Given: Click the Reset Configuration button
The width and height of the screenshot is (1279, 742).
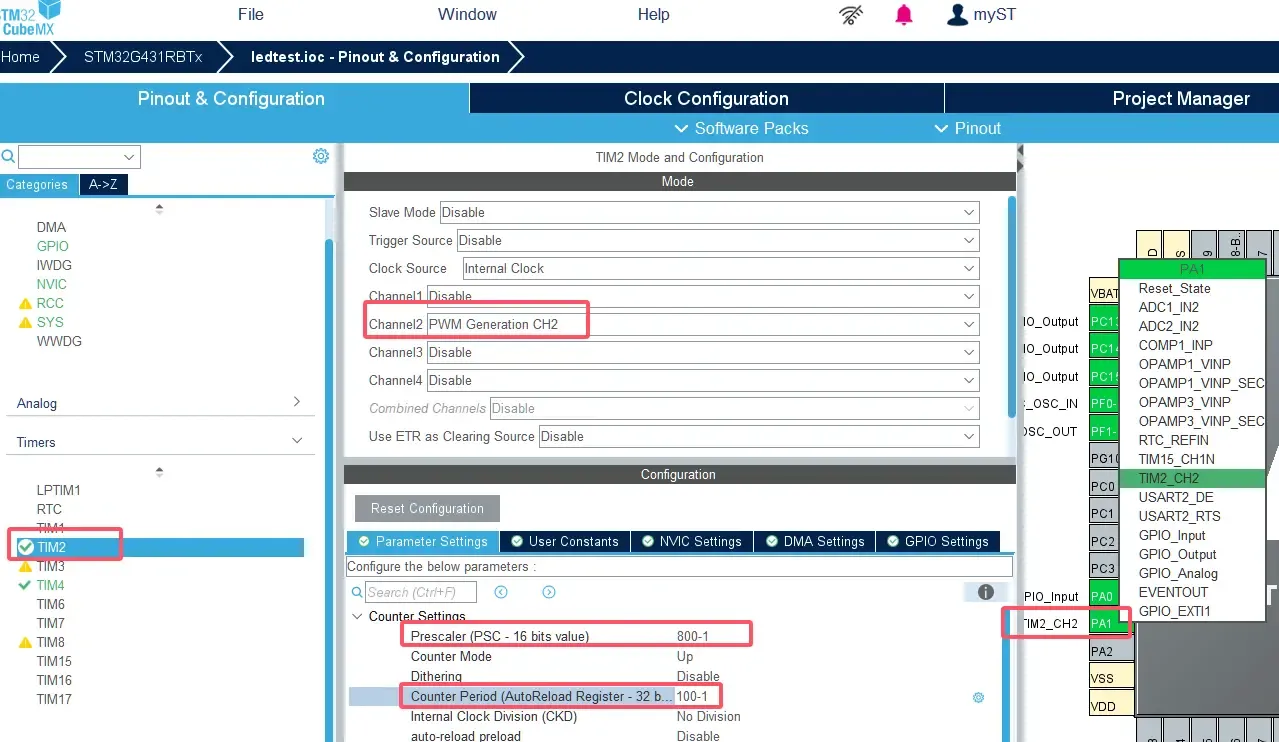Looking at the screenshot, I should tap(427, 508).
